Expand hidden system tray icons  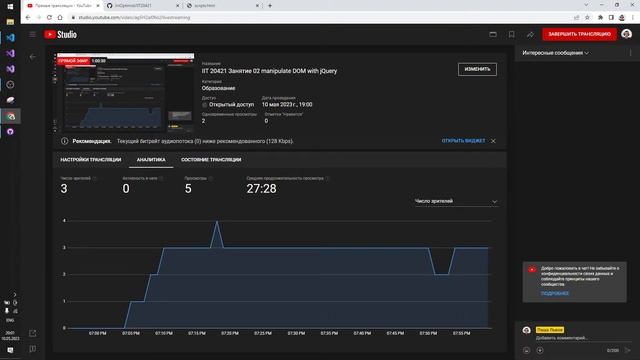(15, 295)
